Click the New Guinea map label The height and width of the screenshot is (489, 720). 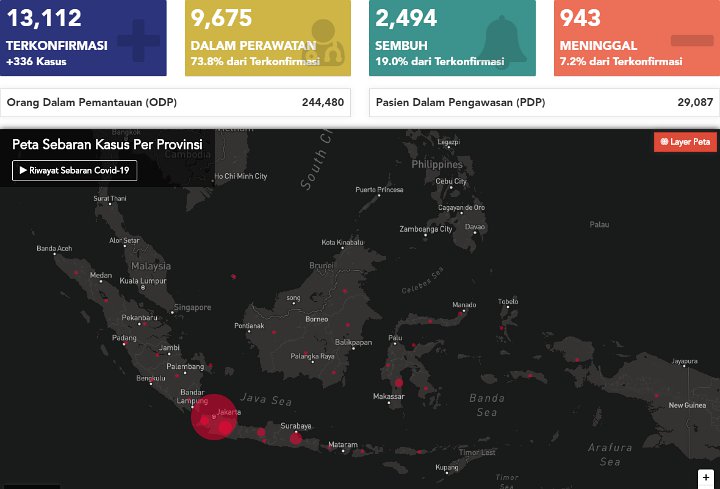687,405
